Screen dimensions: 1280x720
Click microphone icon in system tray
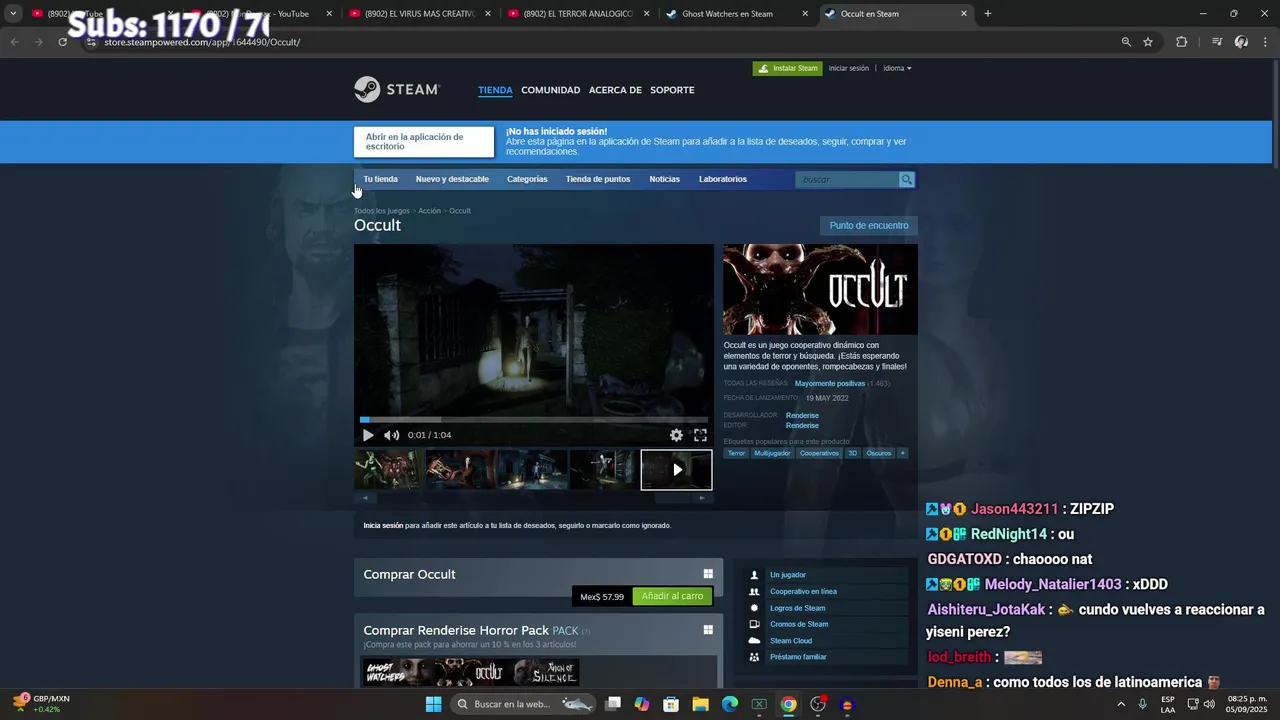1142,704
